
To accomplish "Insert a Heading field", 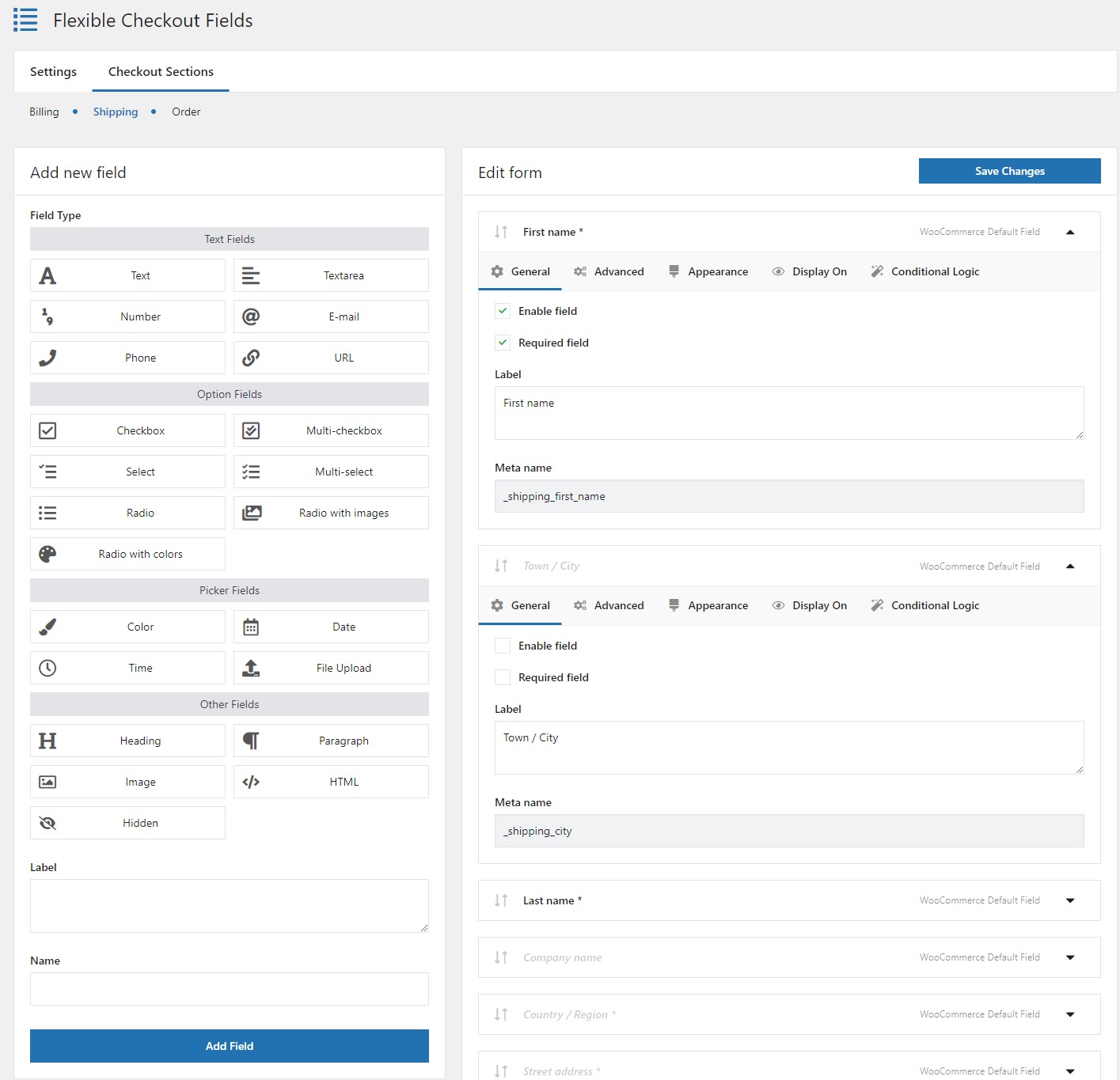I will (x=127, y=741).
